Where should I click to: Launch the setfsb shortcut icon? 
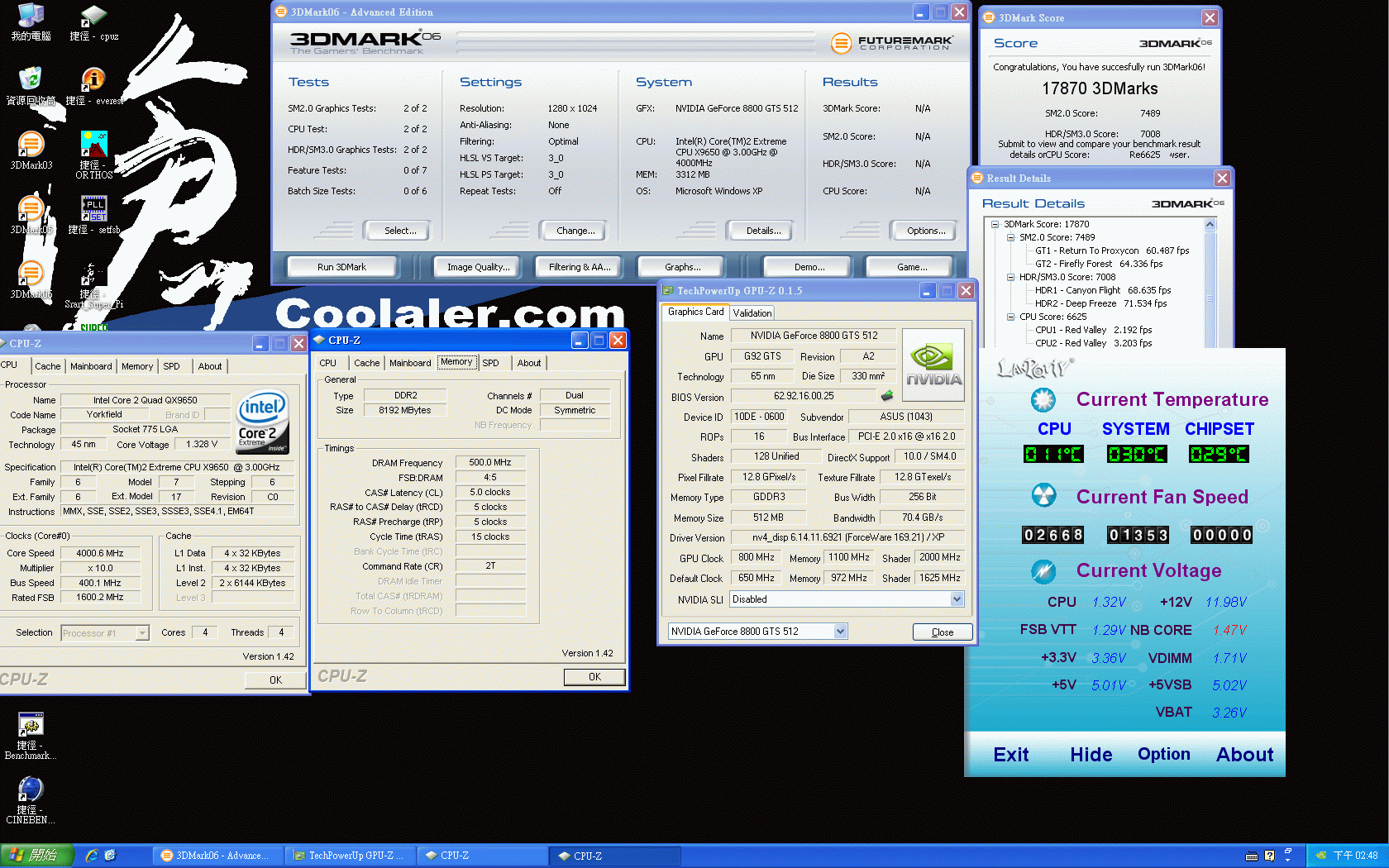[x=93, y=215]
